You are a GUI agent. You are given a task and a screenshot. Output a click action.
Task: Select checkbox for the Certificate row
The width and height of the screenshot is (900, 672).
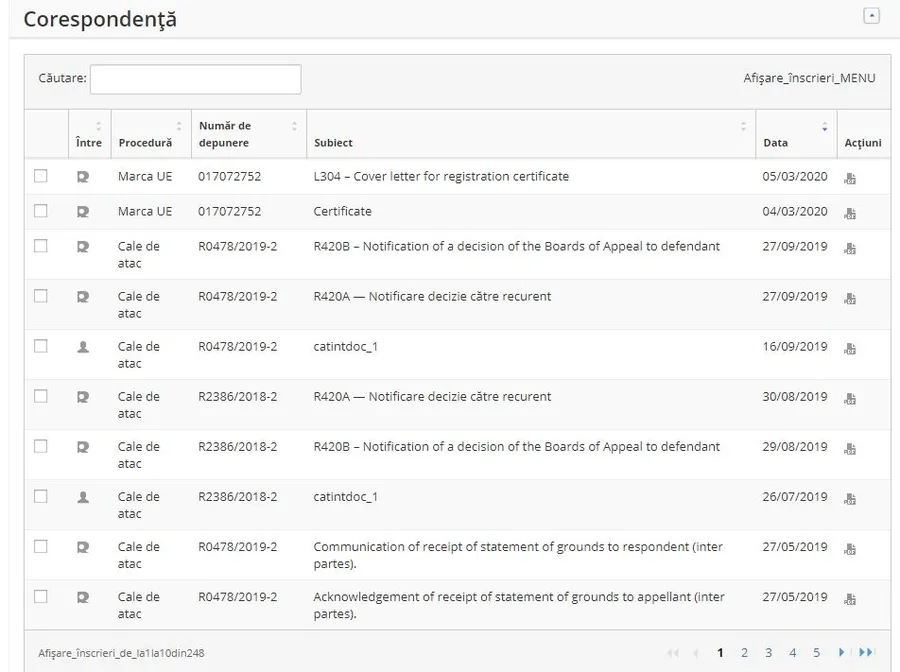(x=41, y=211)
